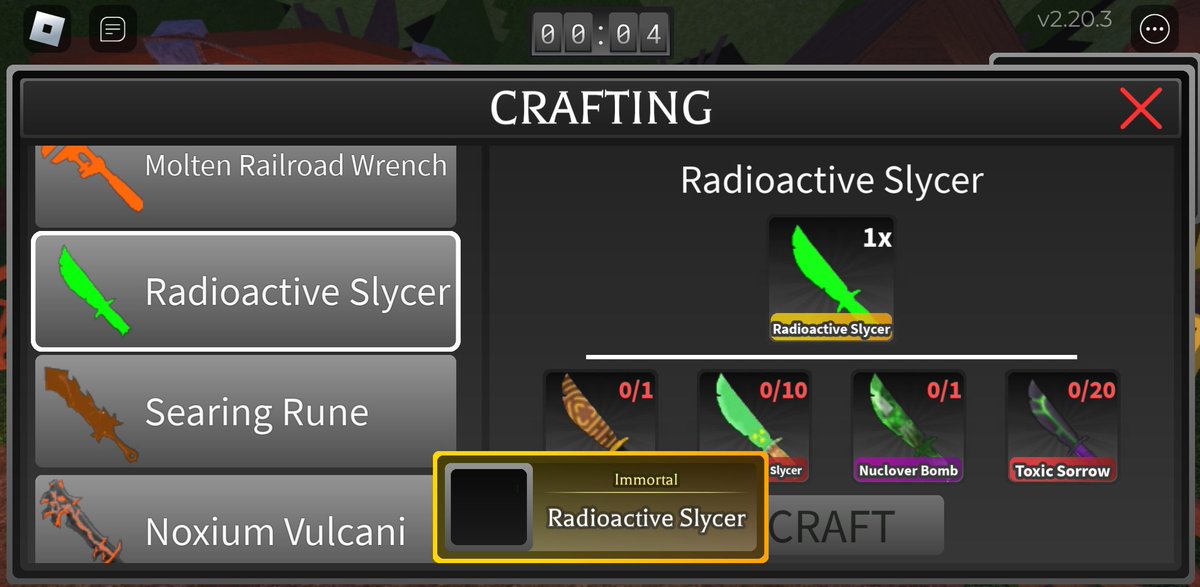
Task: Click the 0/20 quantity counter
Action: pyautogui.click(x=1089, y=390)
